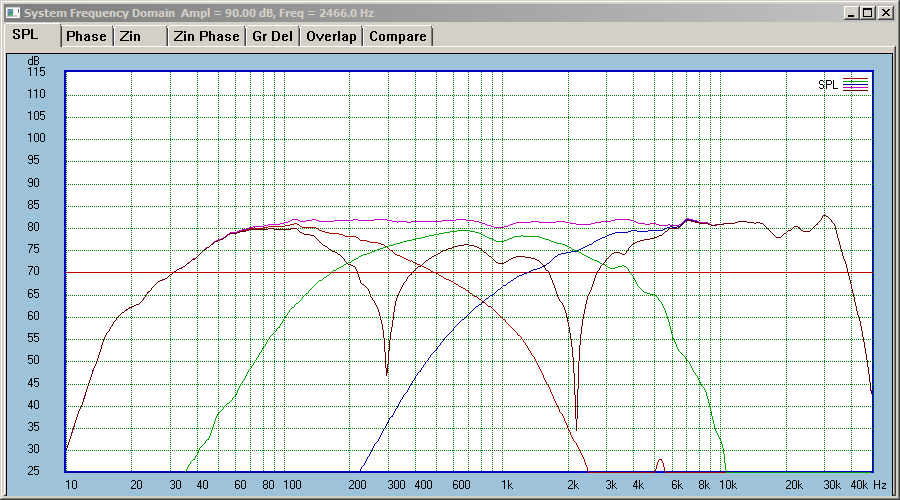The height and width of the screenshot is (500, 900).
Task: Click the SPL legend text label
Action: click(x=828, y=84)
